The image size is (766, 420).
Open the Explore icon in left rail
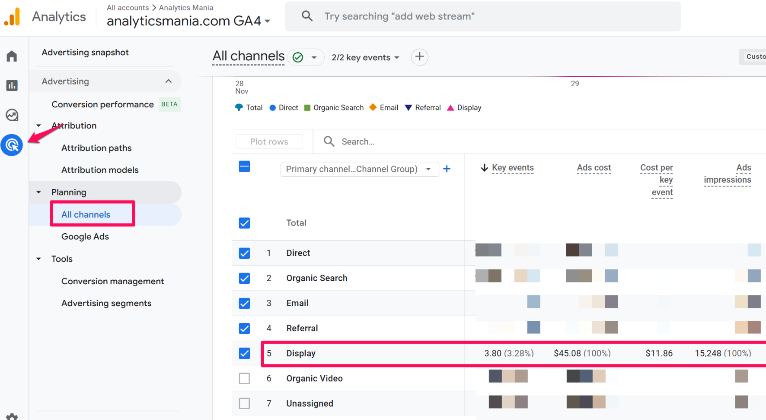(12, 115)
